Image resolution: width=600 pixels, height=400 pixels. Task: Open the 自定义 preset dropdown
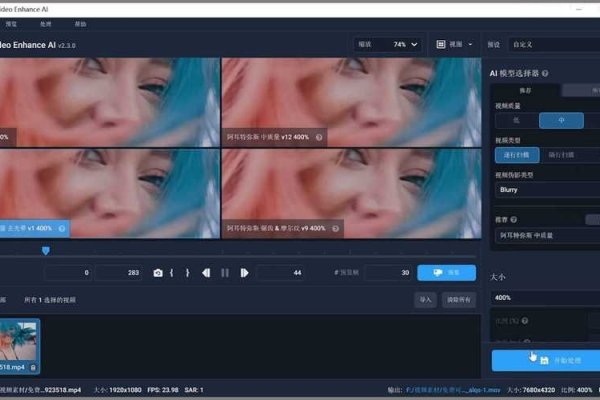coord(554,44)
